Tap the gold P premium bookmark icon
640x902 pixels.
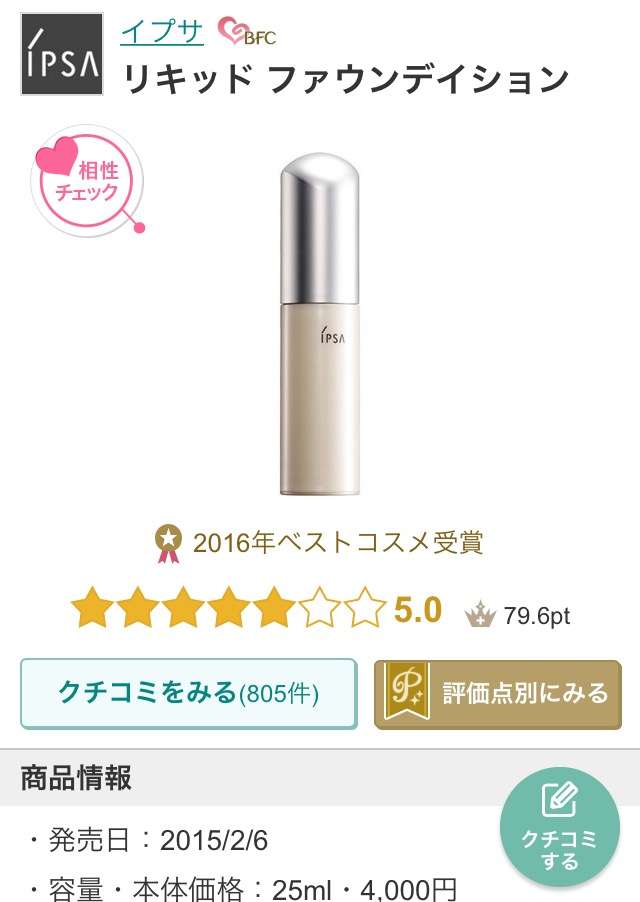point(407,691)
